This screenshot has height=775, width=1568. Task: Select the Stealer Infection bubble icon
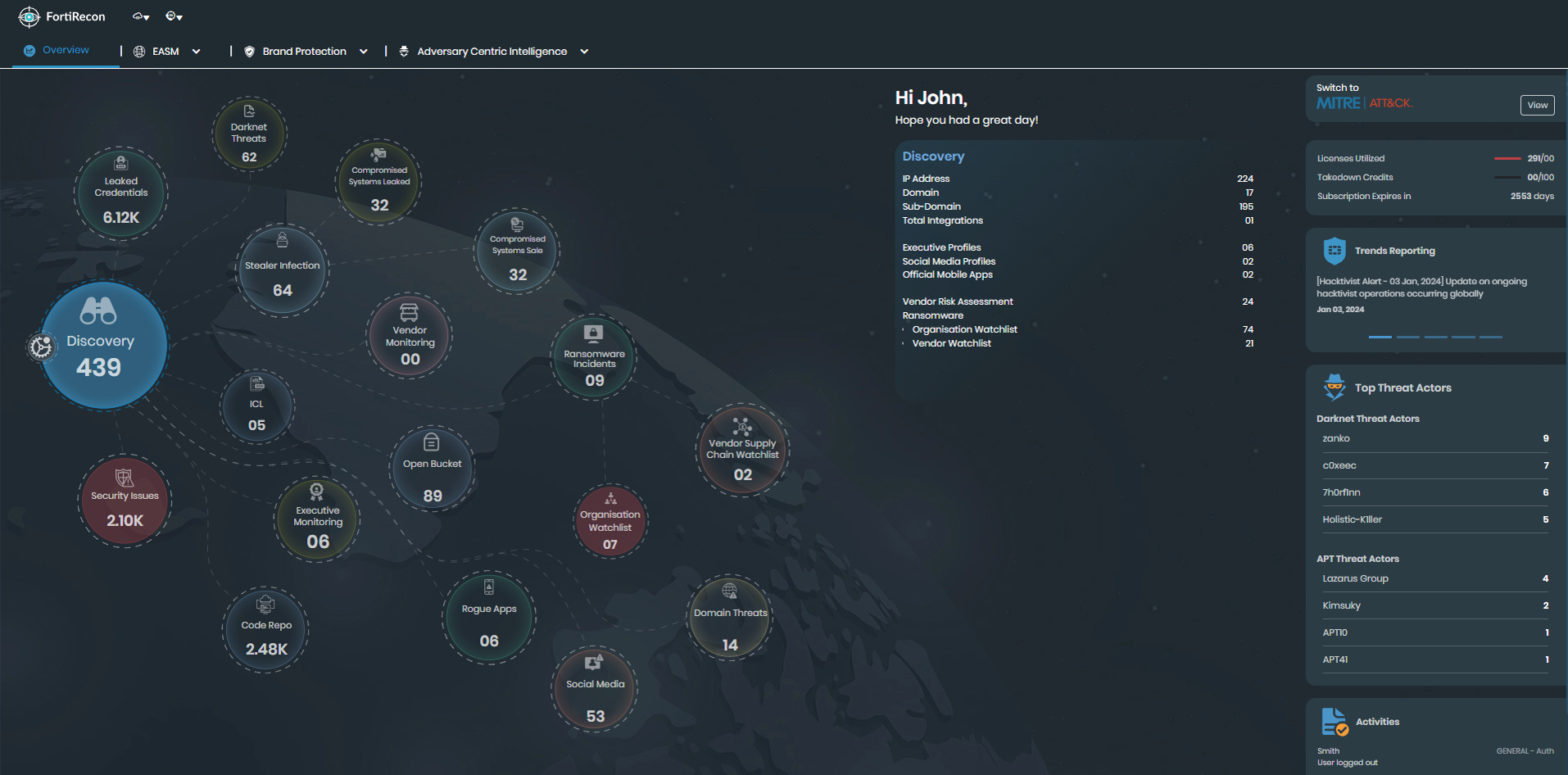coord(283,240)
